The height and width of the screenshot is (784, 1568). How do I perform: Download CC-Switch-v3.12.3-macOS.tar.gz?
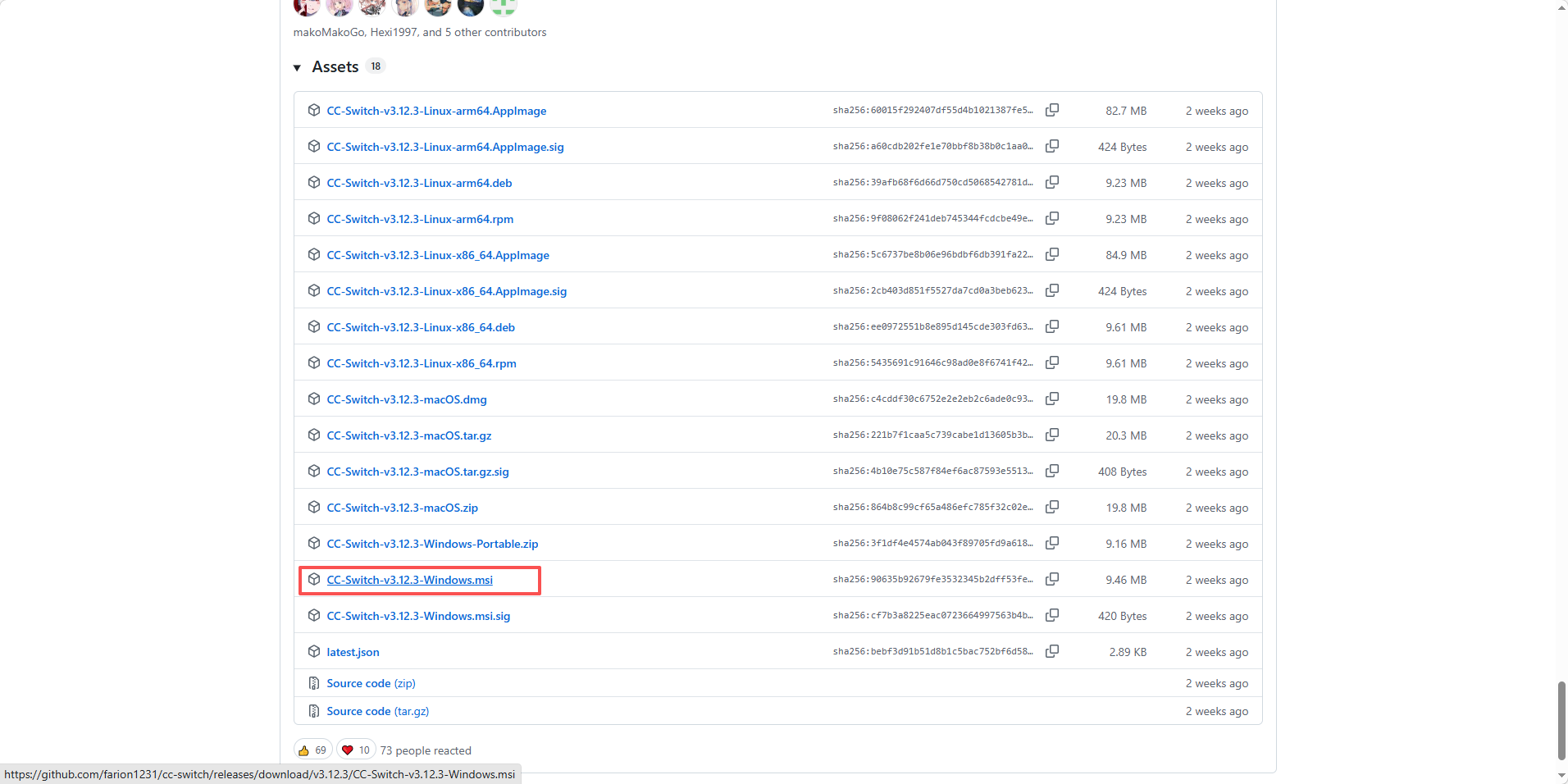[409, 435]
